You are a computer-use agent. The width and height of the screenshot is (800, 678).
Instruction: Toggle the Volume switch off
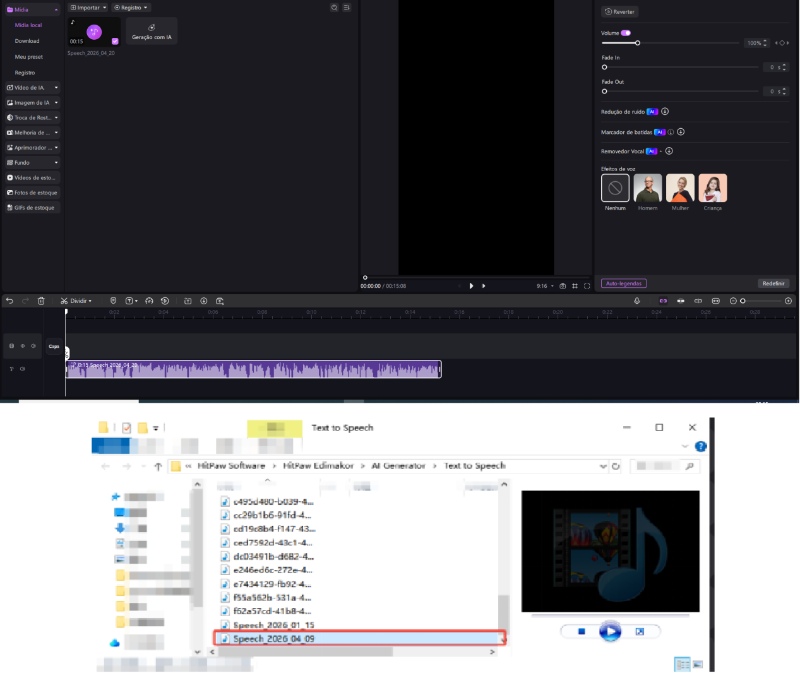[x=626, y=33]
